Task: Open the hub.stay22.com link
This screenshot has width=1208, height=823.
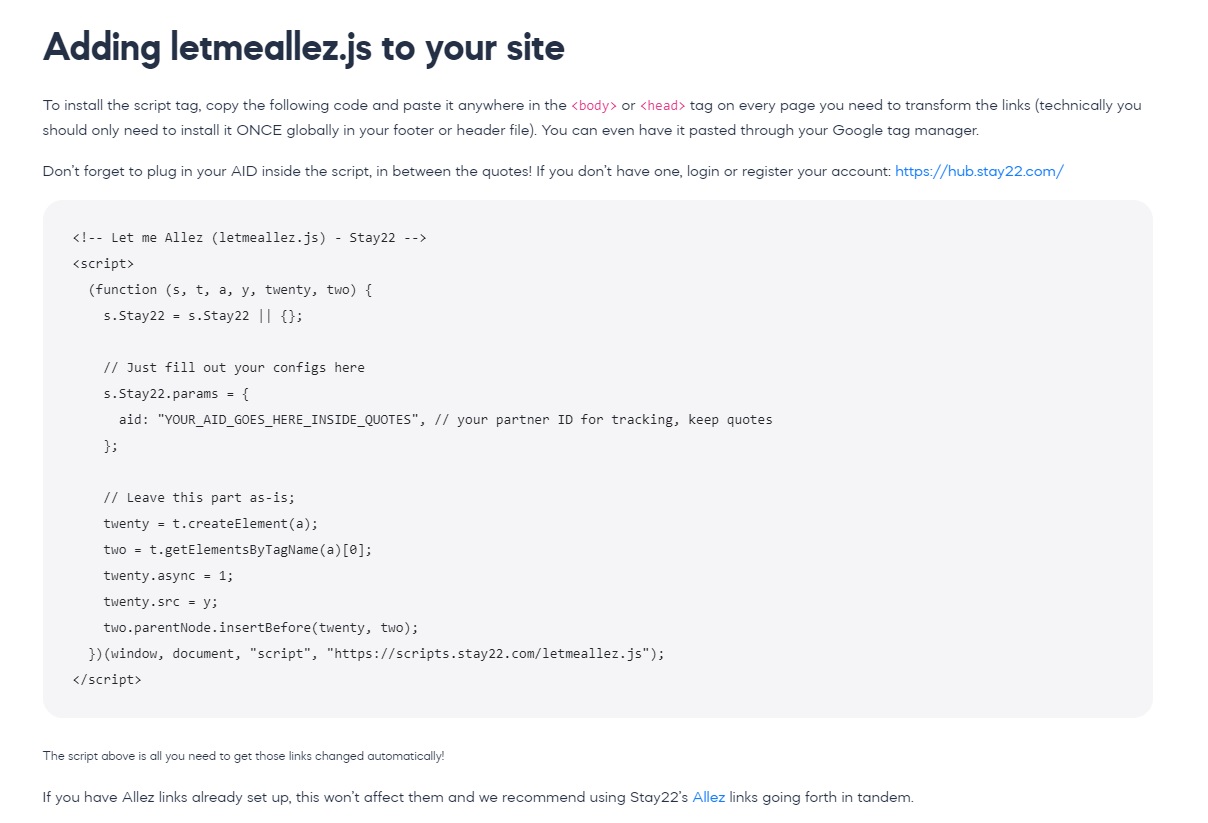Action: 979,171
